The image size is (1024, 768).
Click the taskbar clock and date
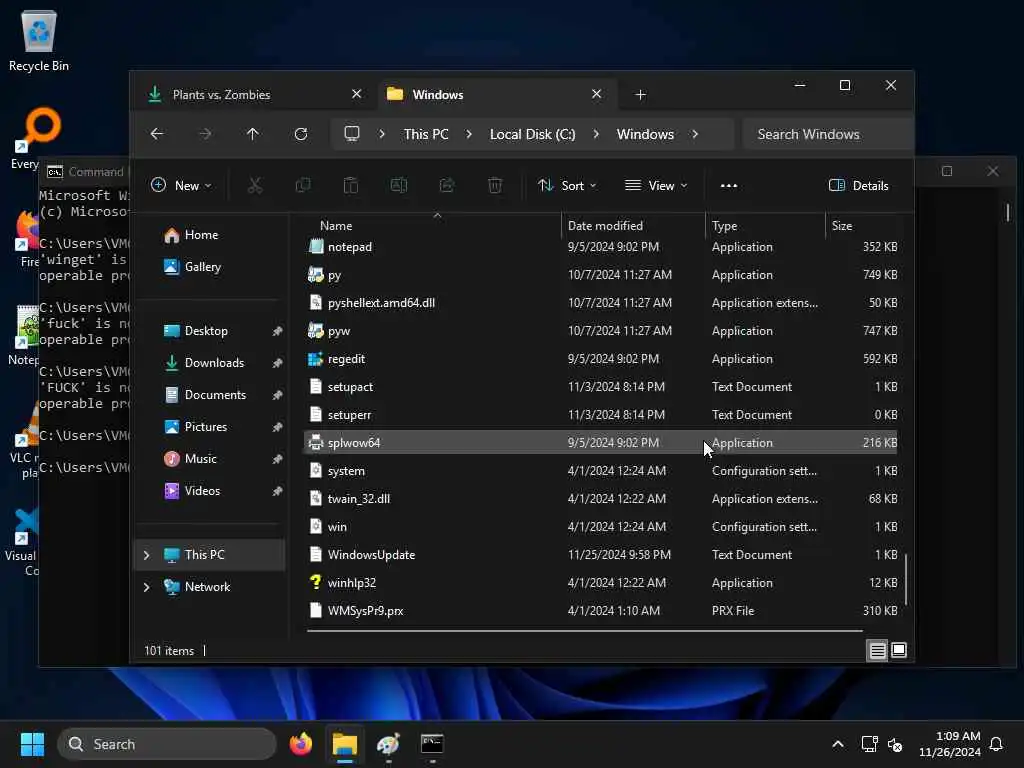click(x=950, y=744)
